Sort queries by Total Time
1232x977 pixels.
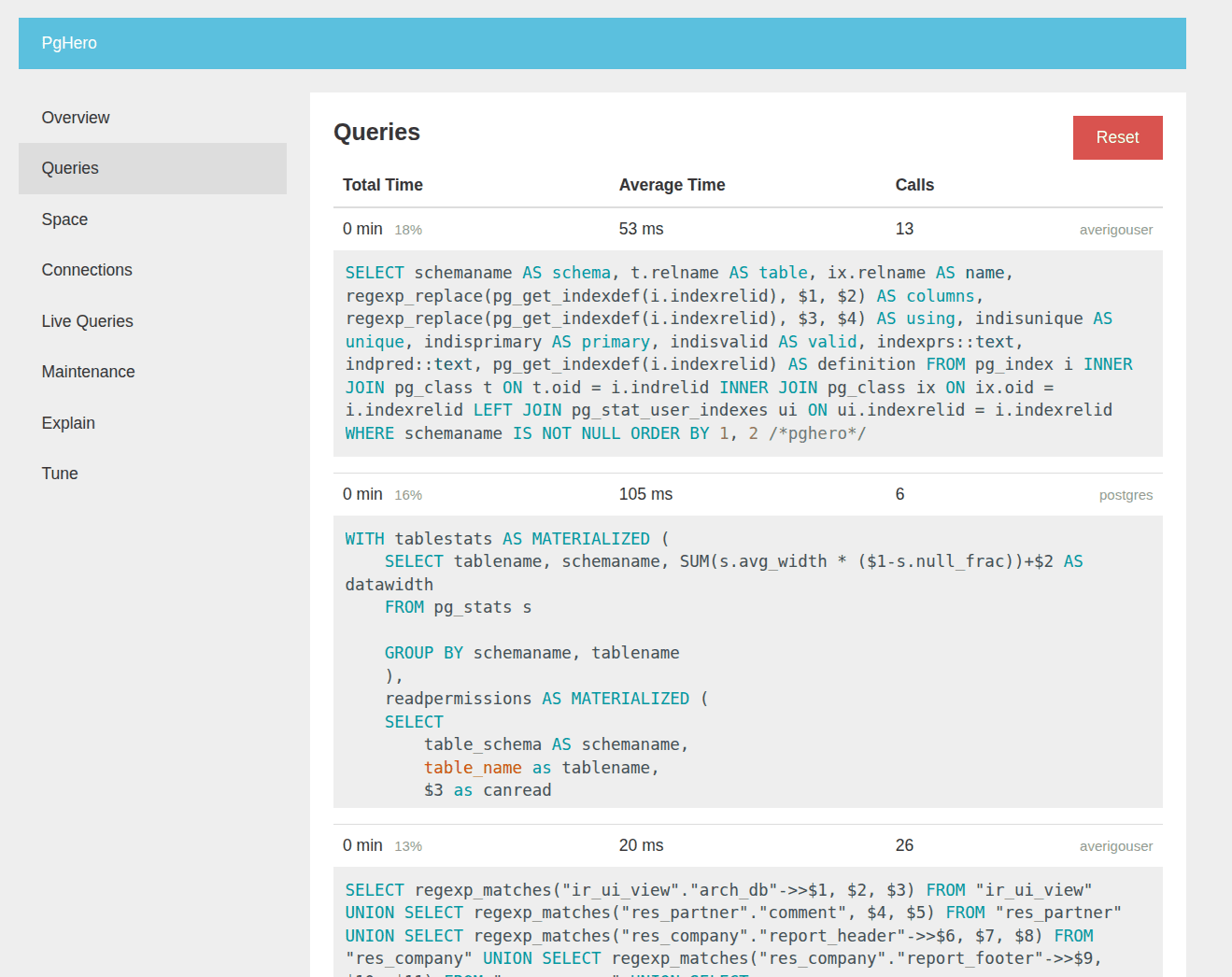pyautogui.click(x=383, y=185)
